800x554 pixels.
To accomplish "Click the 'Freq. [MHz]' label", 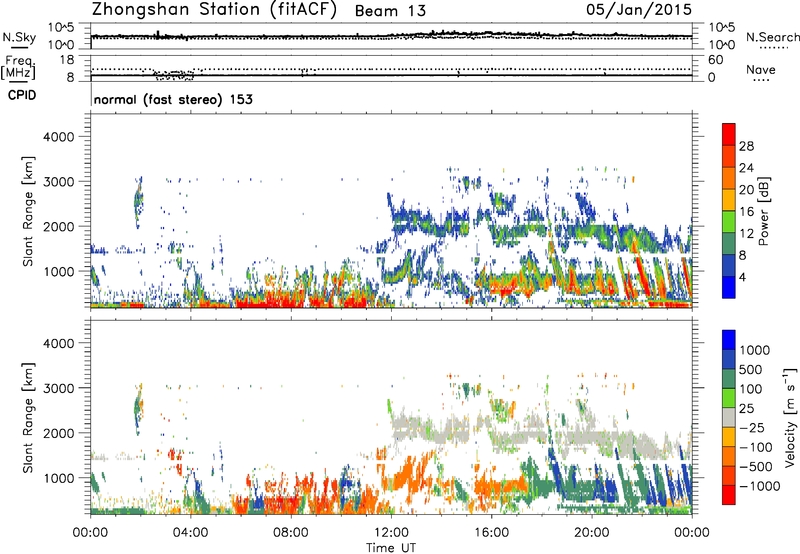I will [18, 68].
